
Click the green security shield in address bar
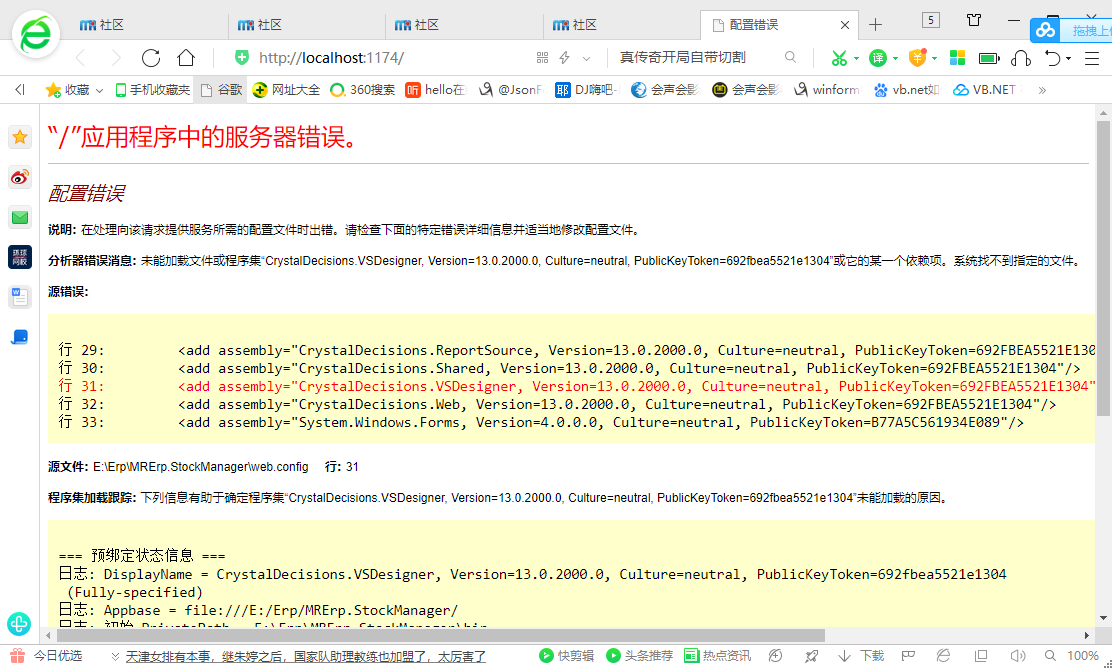pos(242,57)
